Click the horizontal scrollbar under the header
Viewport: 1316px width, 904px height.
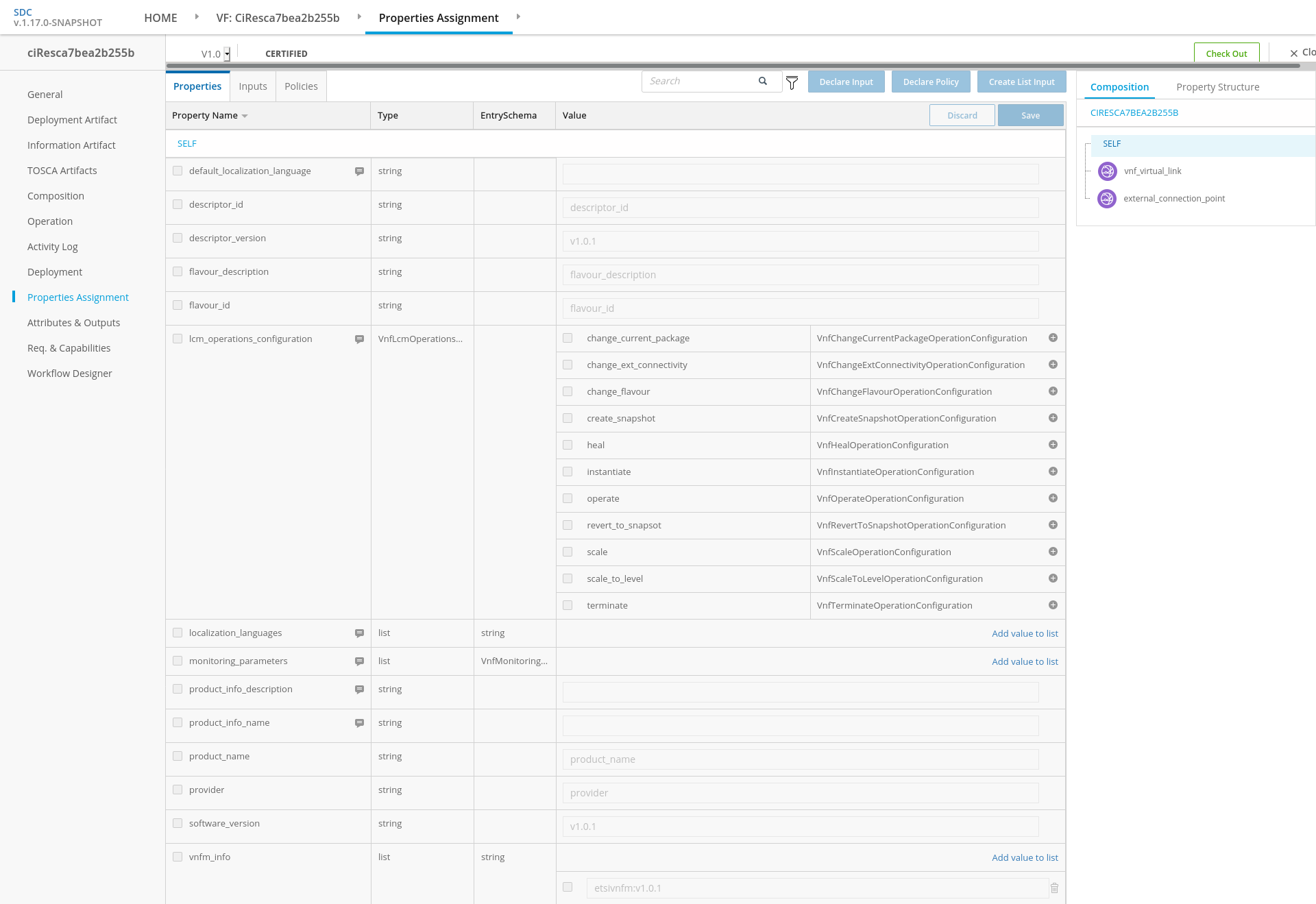[733, 66]
